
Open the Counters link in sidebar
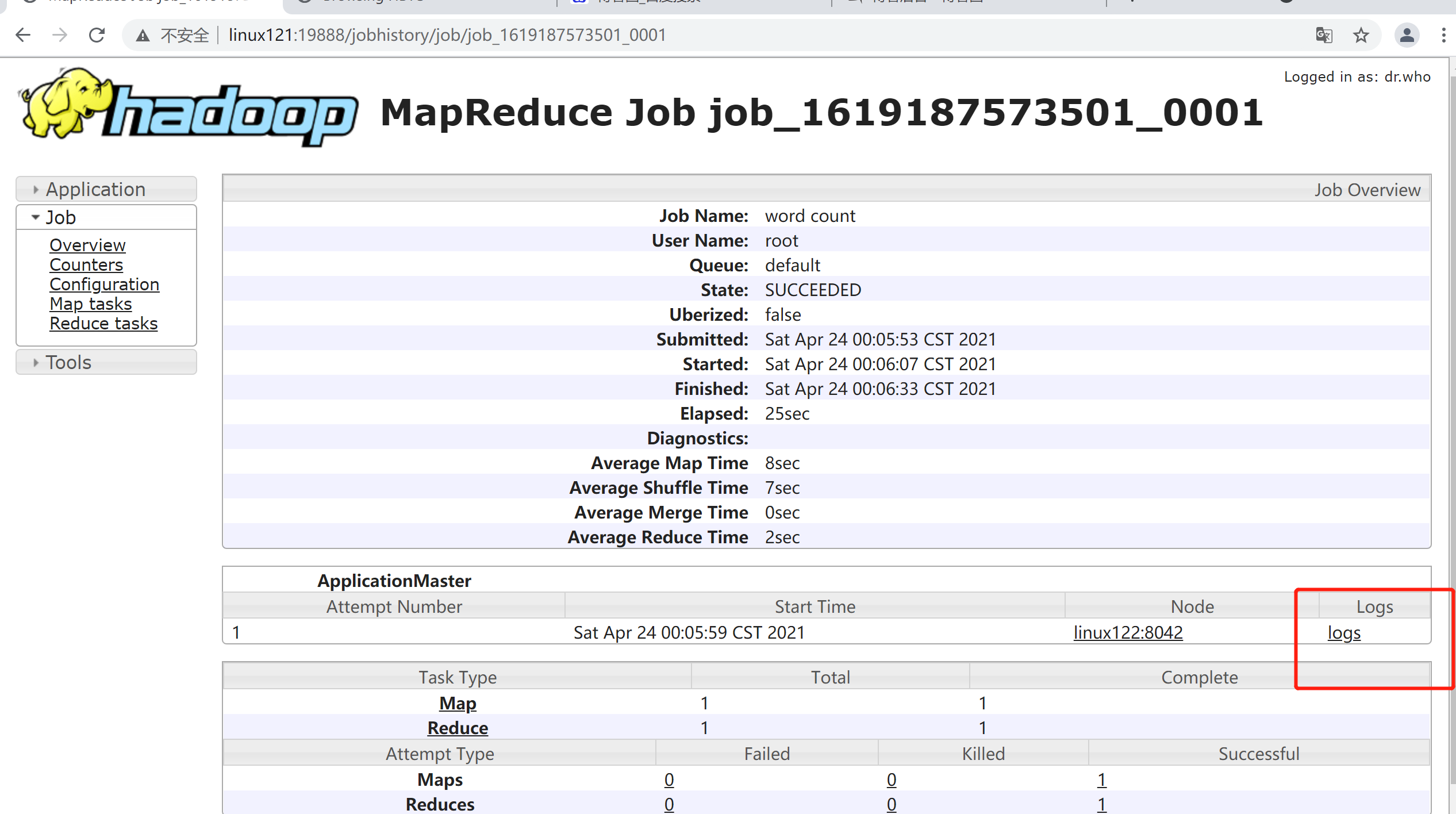(x=86, y=264)
